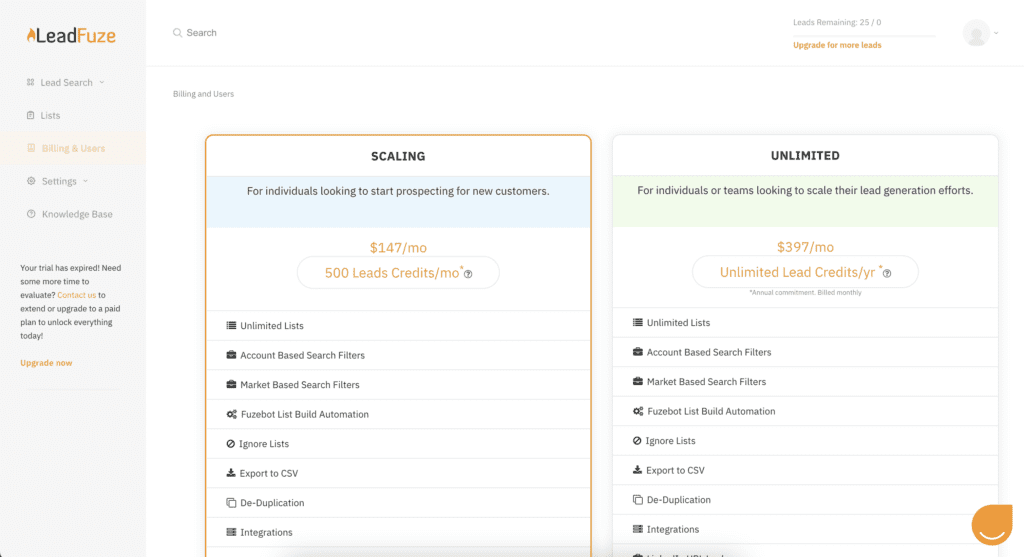Open the Lead Search menu

coord(66,82)
